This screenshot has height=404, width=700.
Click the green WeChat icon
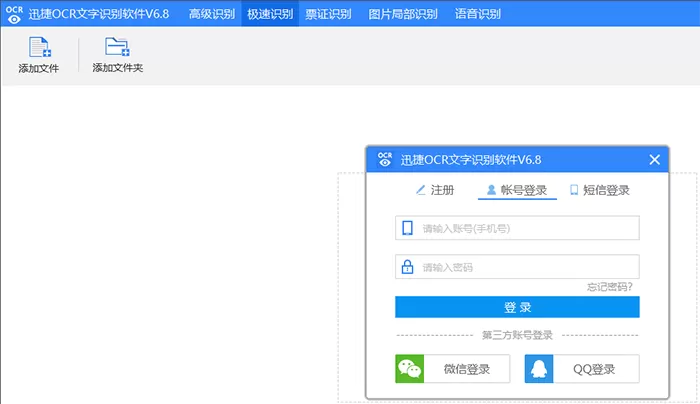coord(409,369)
